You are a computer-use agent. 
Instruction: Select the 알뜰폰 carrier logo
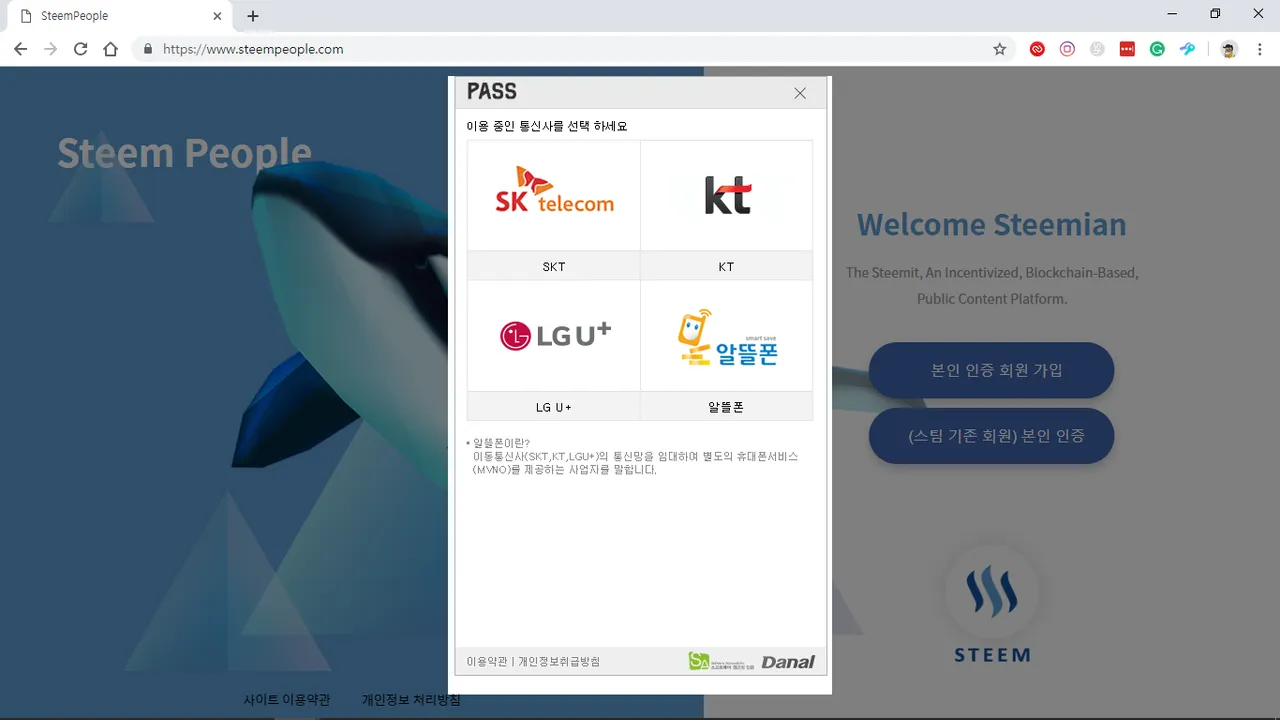[x=727, y=336]
